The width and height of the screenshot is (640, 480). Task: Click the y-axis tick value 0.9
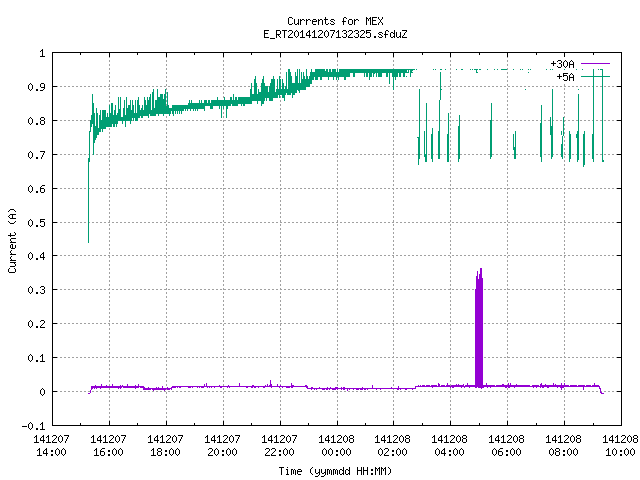pos(36,87)
